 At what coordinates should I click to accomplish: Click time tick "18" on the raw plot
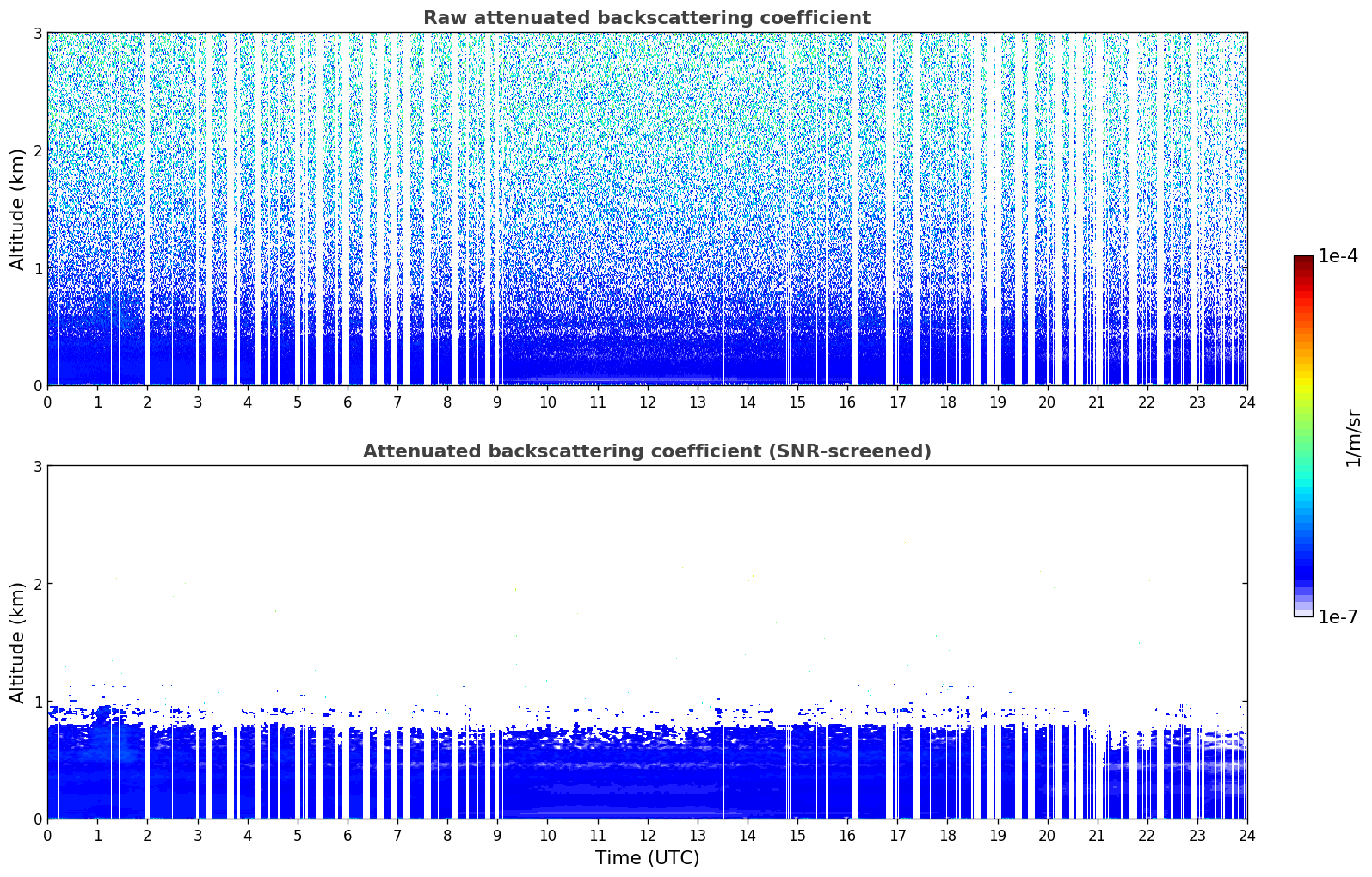pos(947,402)
